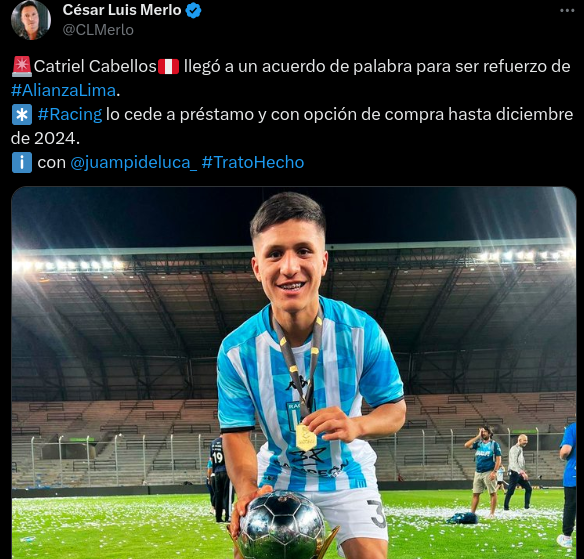Screen dimensions: 584x559
Task: Click the César Luis Merlo display name
Action: pyautogui.click(x=122, y=10)
